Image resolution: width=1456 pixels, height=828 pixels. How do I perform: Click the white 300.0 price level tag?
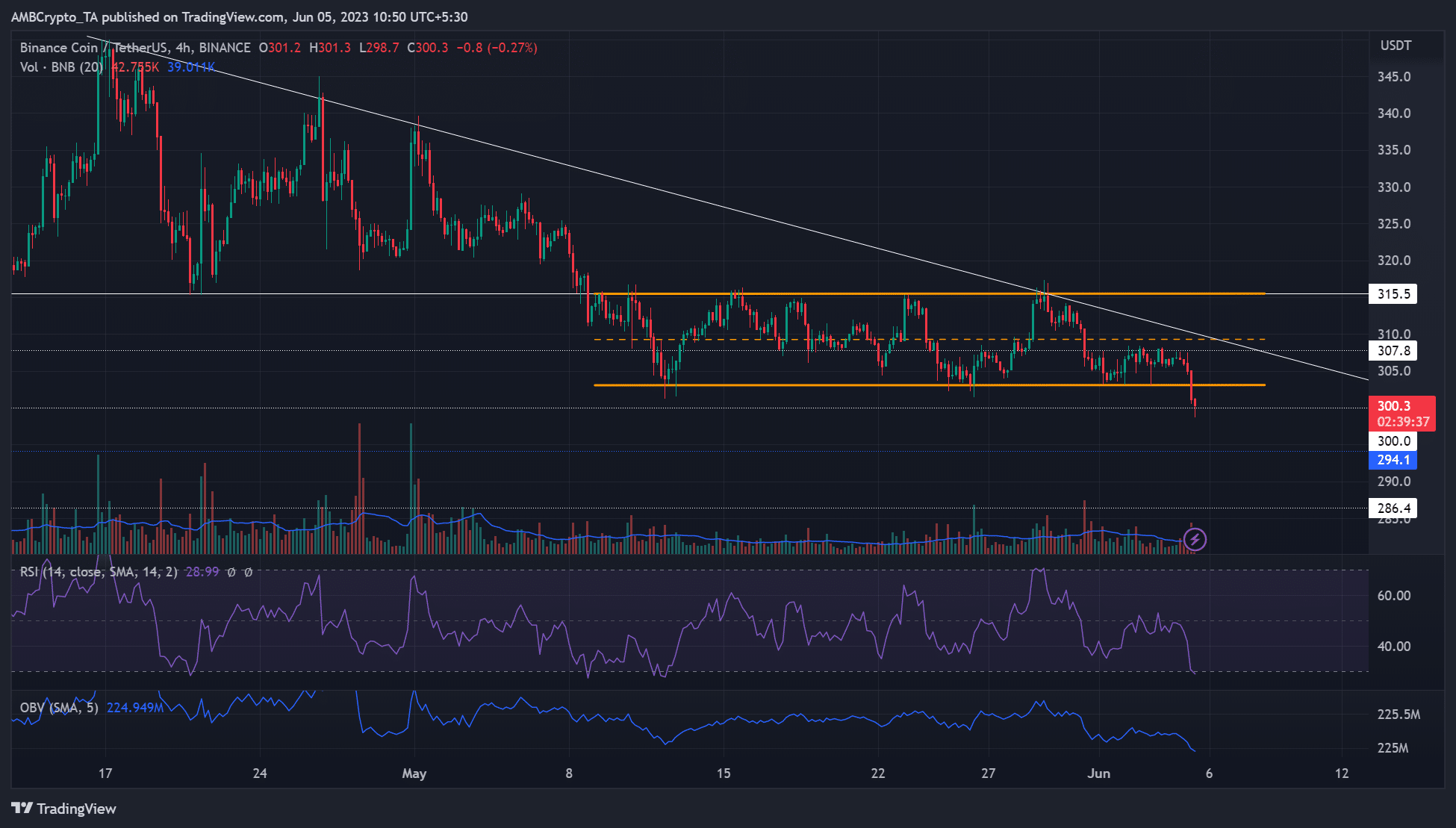pyautogui.click(x=1393, y=441)
